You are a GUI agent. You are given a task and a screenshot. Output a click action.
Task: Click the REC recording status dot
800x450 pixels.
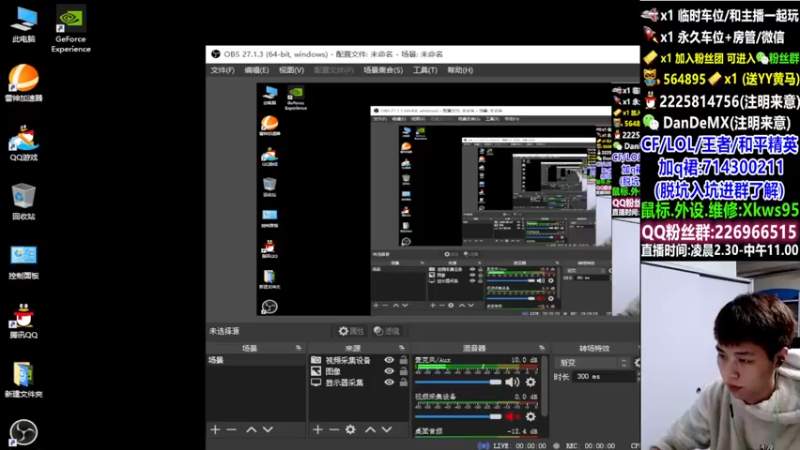point(556,445)
